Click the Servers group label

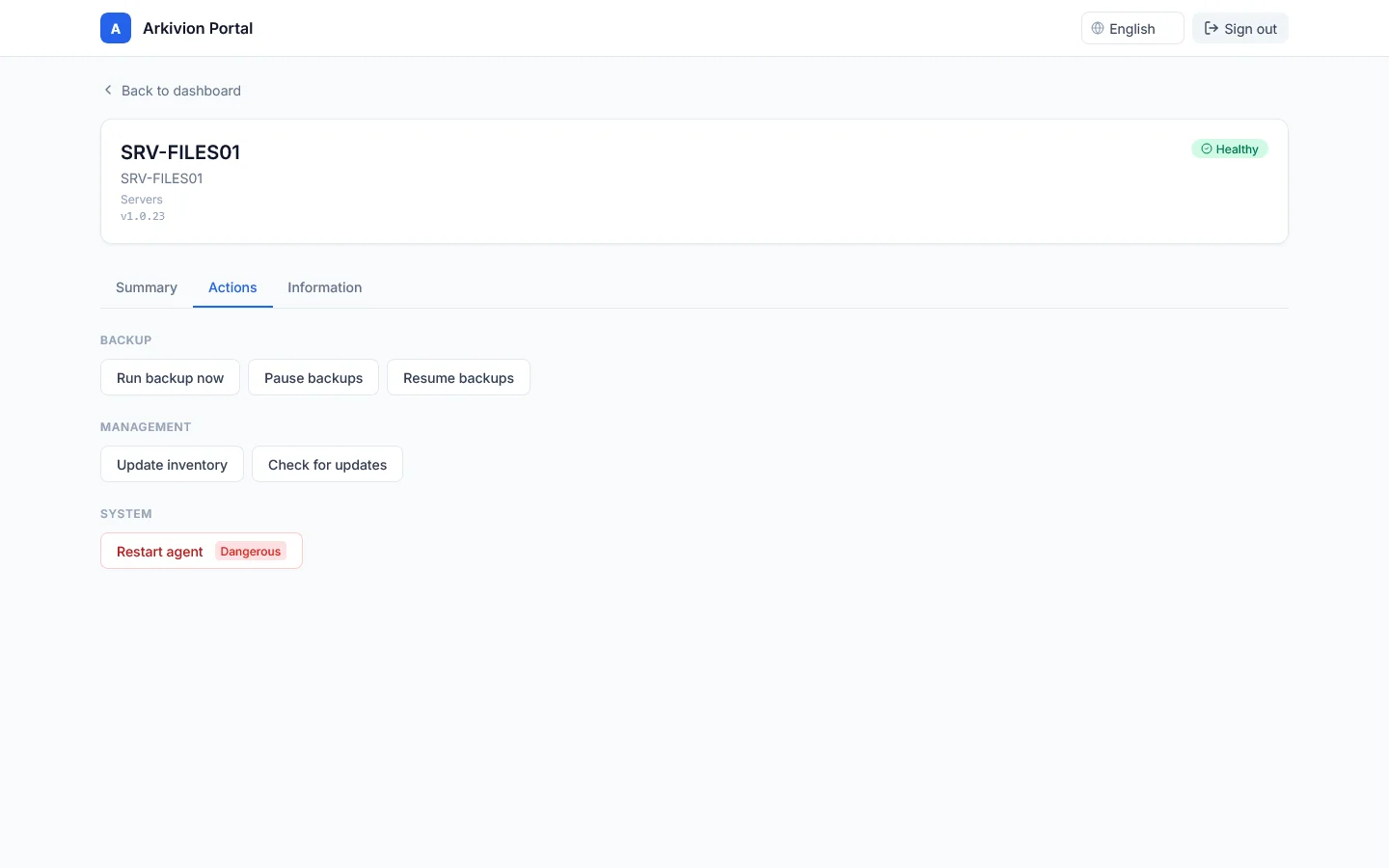[142, 200]
